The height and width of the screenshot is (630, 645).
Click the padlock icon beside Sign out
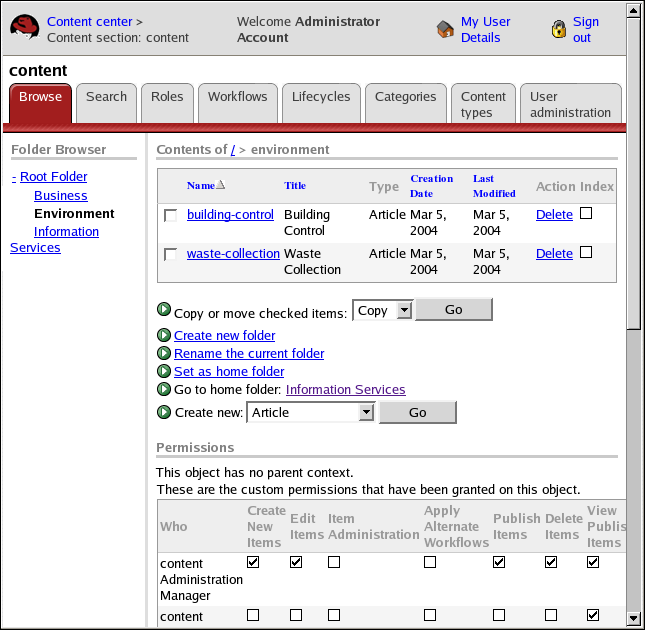[559, 29]
